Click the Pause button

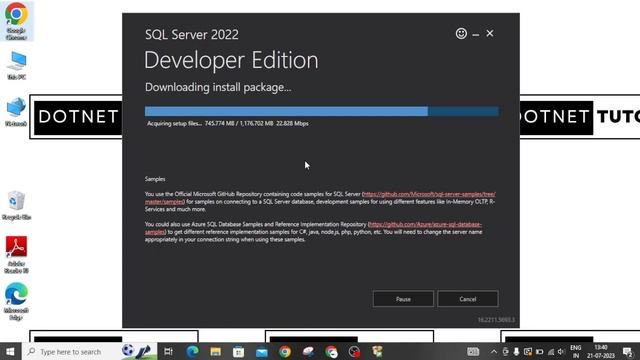pyautogui.click(x=403, y=299)
